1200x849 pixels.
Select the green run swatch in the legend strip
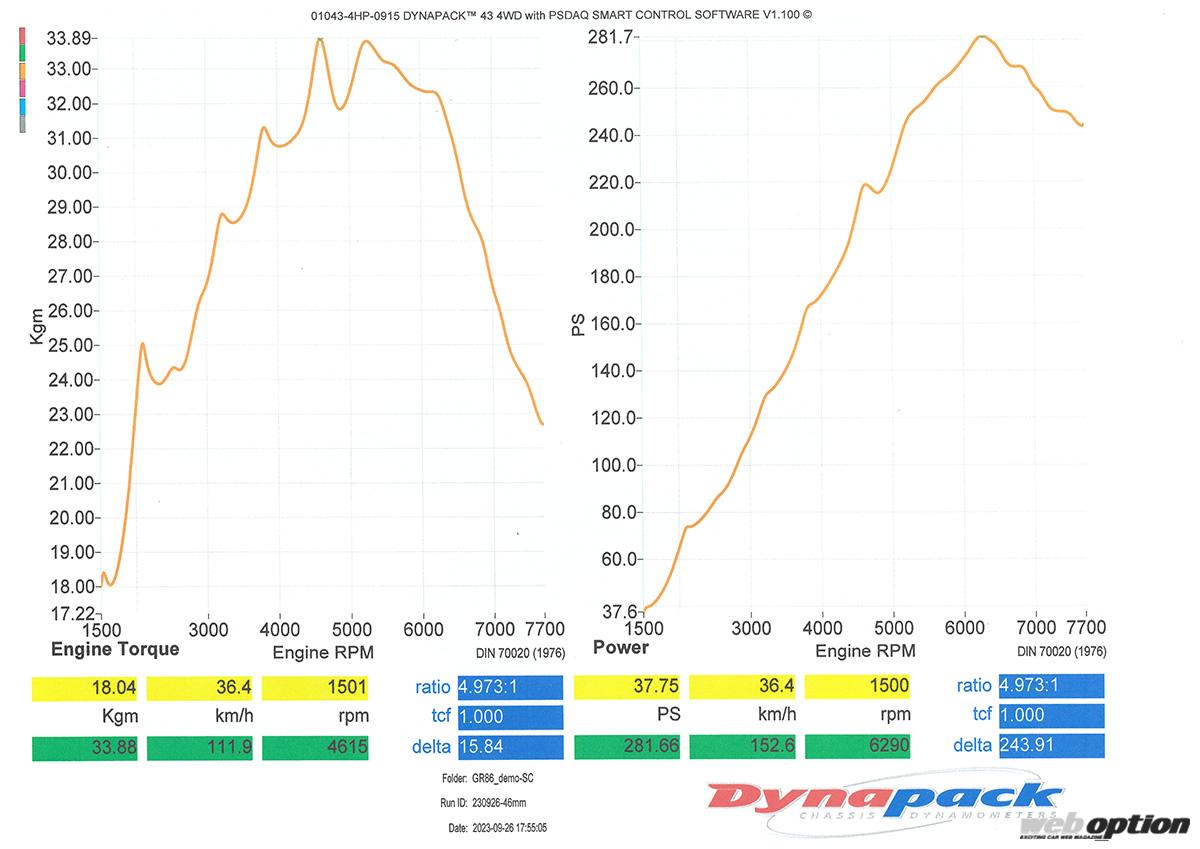22,53
